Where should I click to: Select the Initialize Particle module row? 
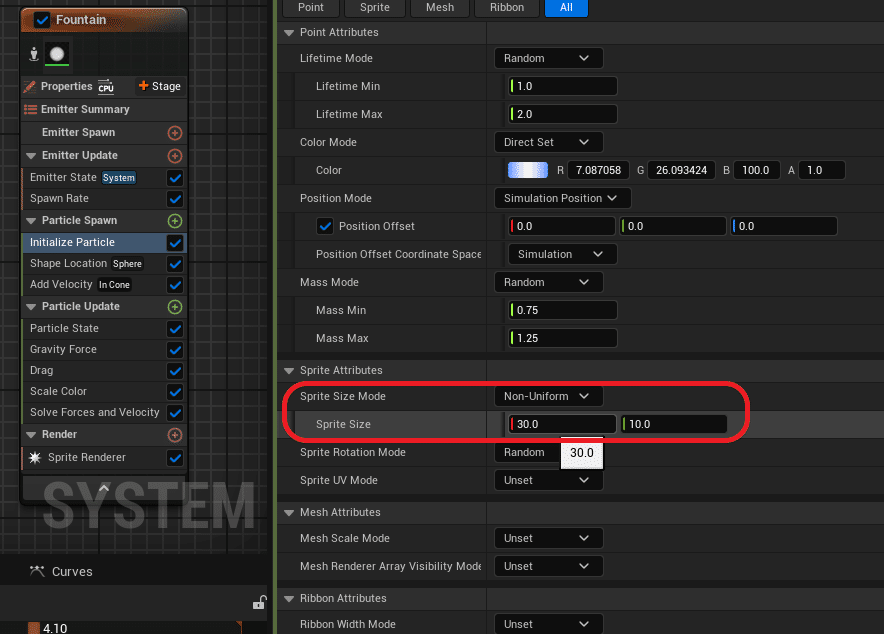tap(104, 242)
